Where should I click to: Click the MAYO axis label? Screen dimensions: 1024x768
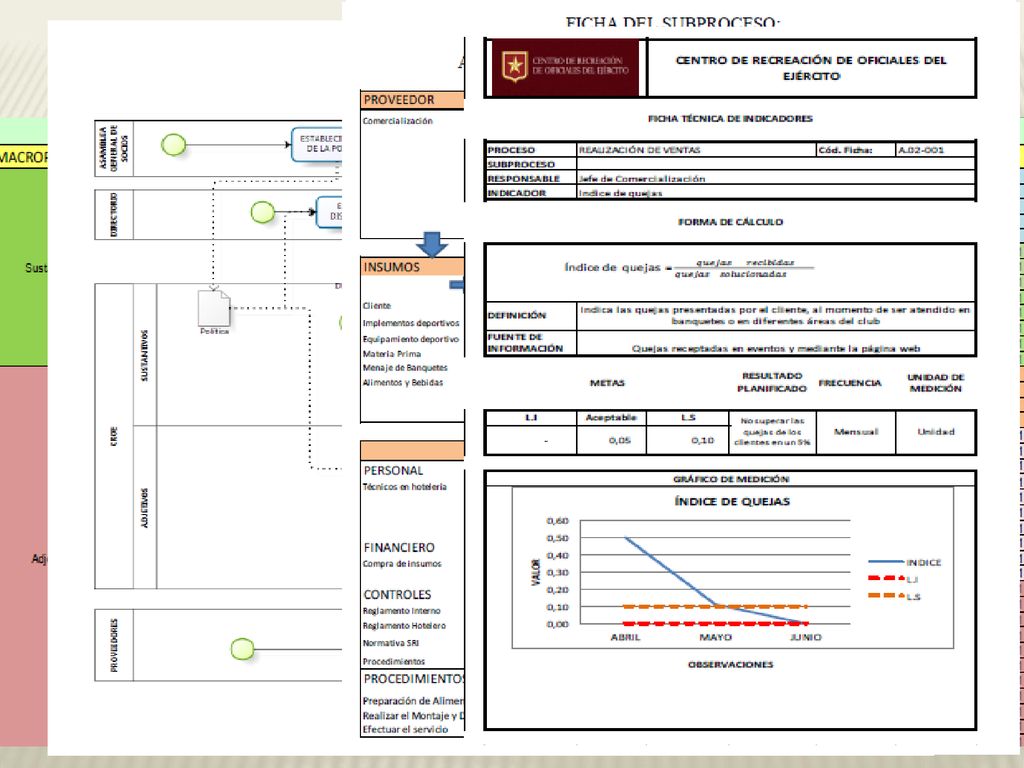pos(716,637)
